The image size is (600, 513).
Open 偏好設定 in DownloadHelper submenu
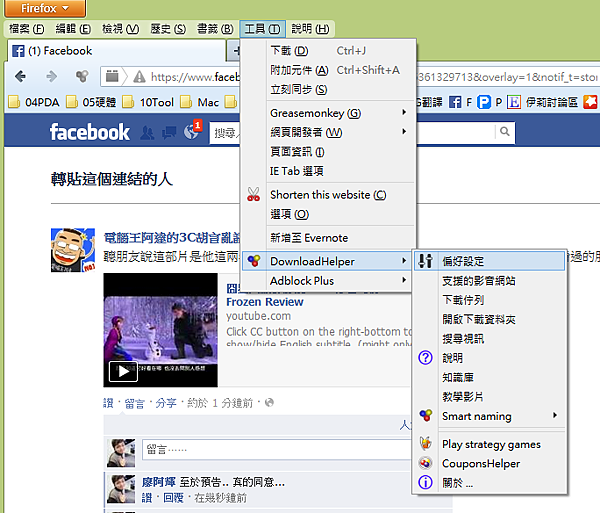(x=489, y=261)
